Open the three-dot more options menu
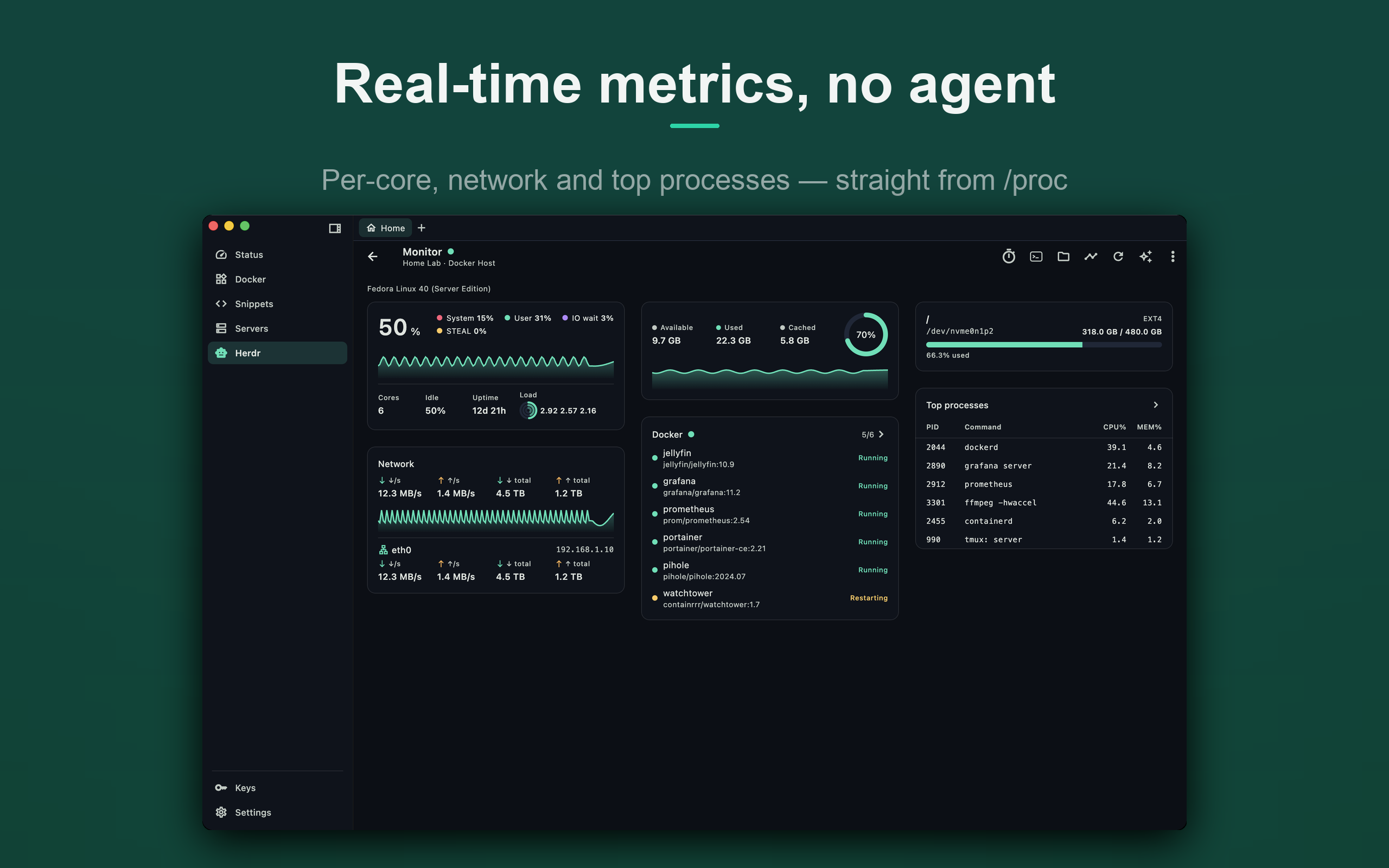This screenshot has width=1389, height=868. coord(1173,257)
